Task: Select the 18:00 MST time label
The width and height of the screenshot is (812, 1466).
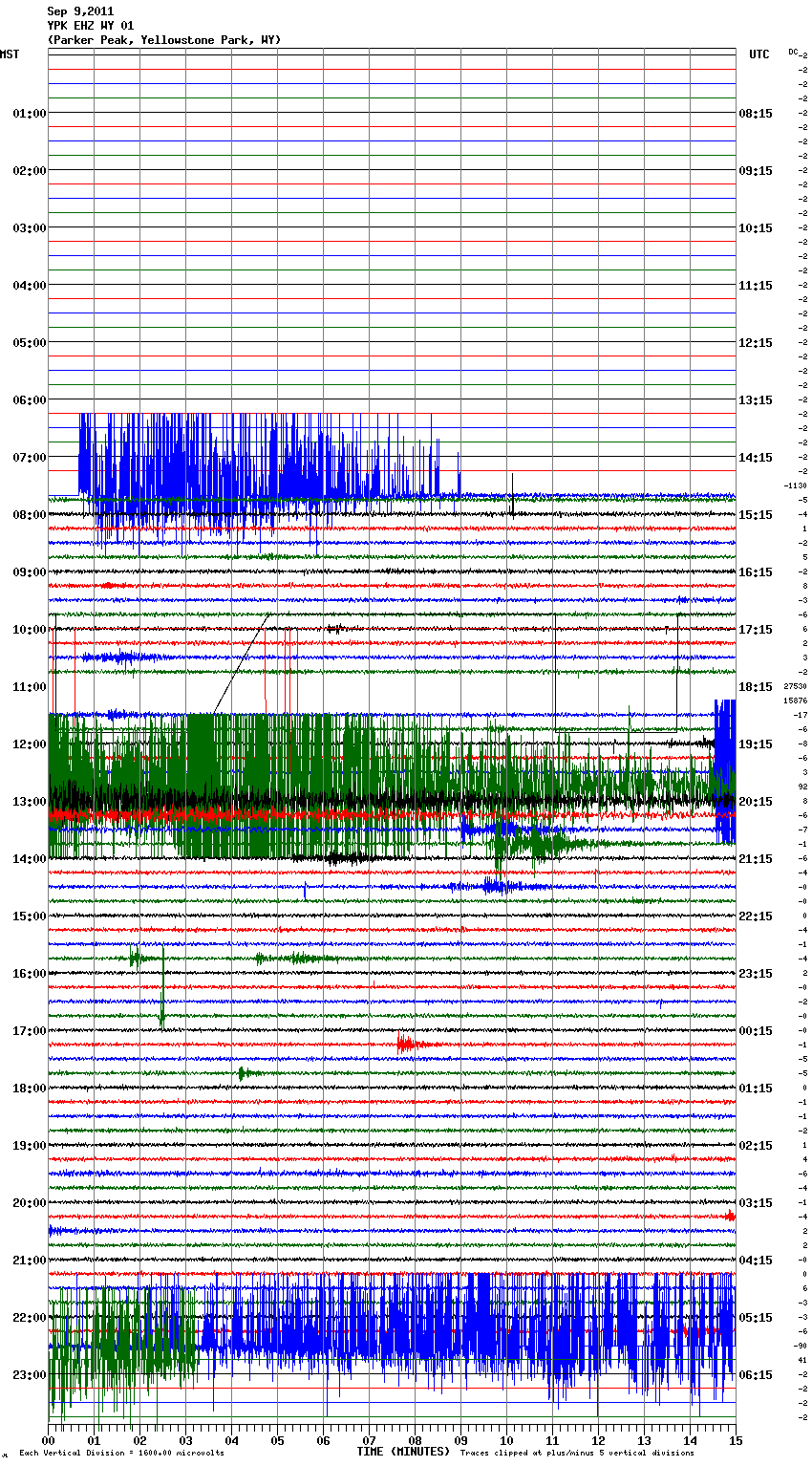Action: (30, 1089)
